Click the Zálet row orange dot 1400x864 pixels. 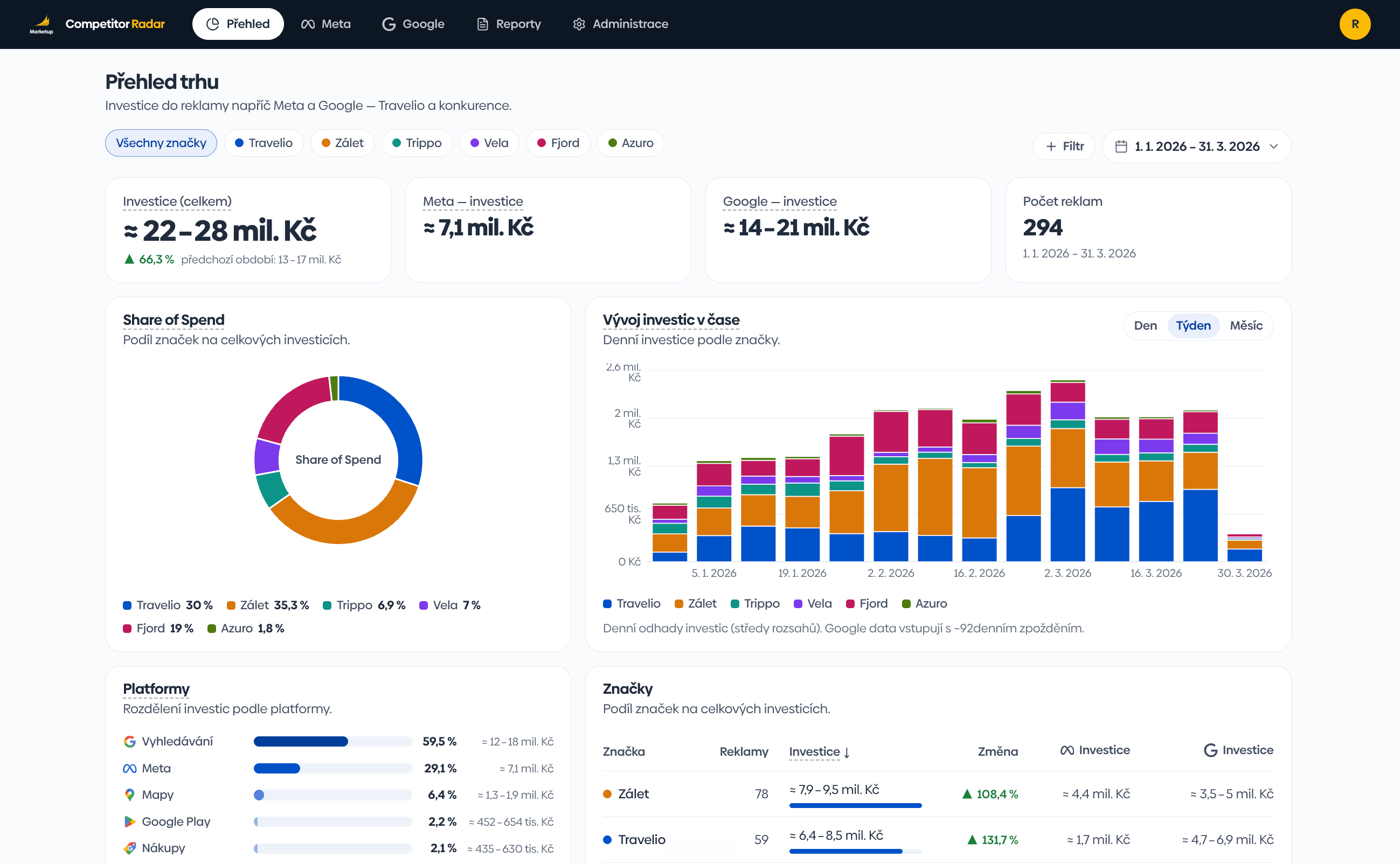[608, 795]
